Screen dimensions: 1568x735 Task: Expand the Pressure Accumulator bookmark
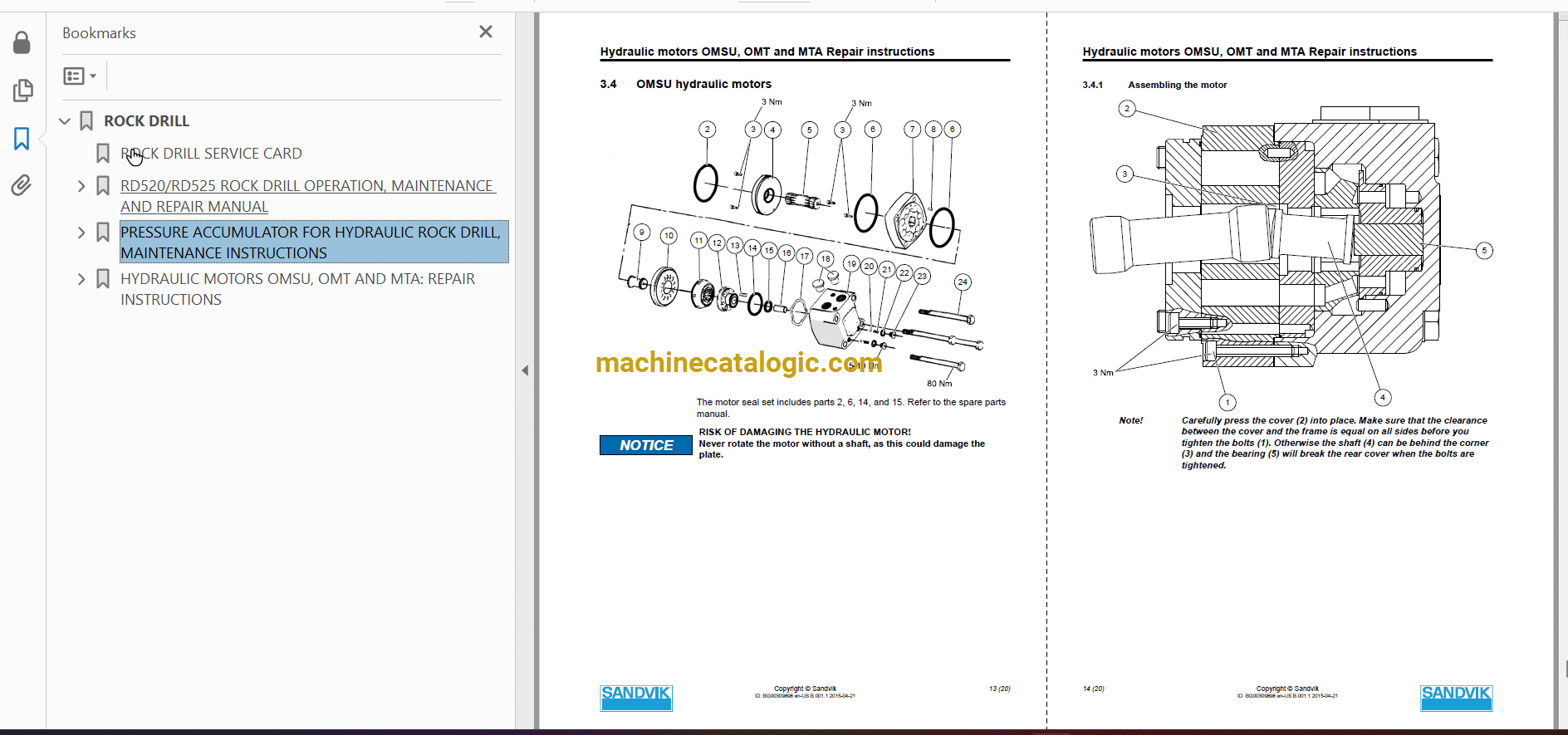(x=81, y=233)
